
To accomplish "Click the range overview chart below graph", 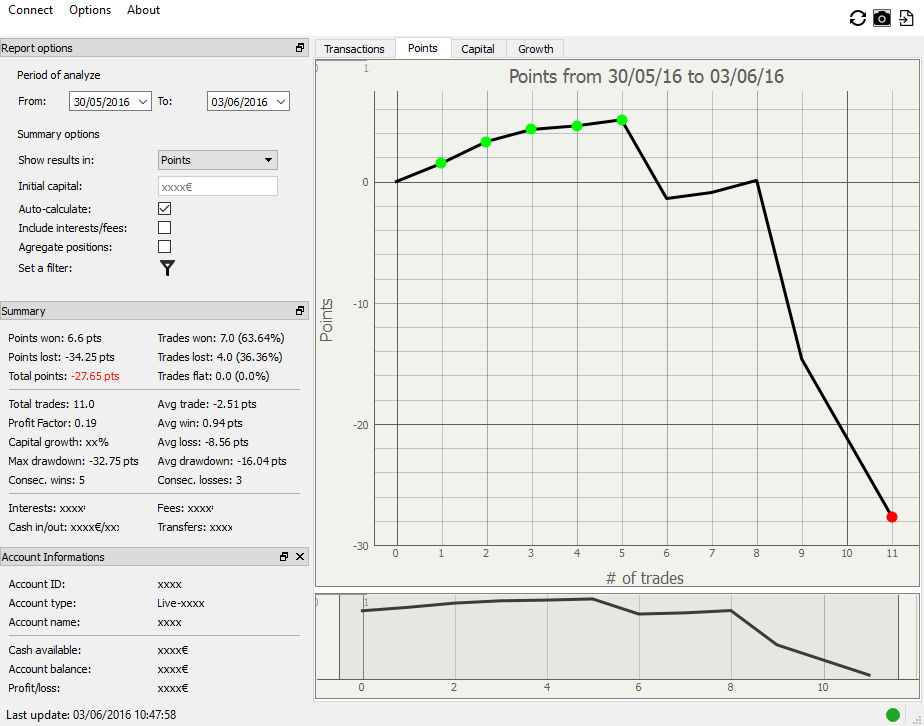I will coord(618,645).
